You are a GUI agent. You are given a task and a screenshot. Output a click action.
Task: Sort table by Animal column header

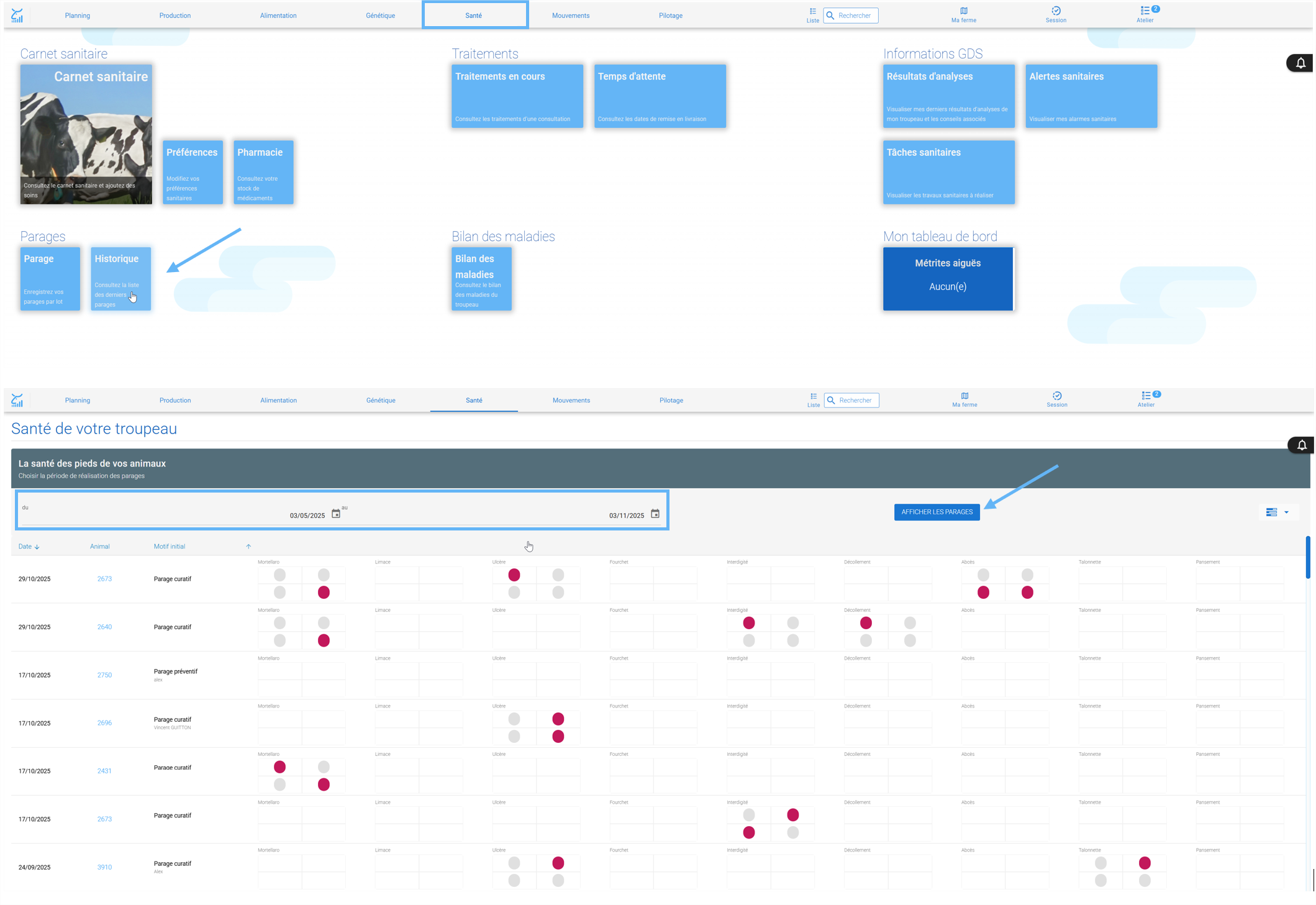point(99,547)
